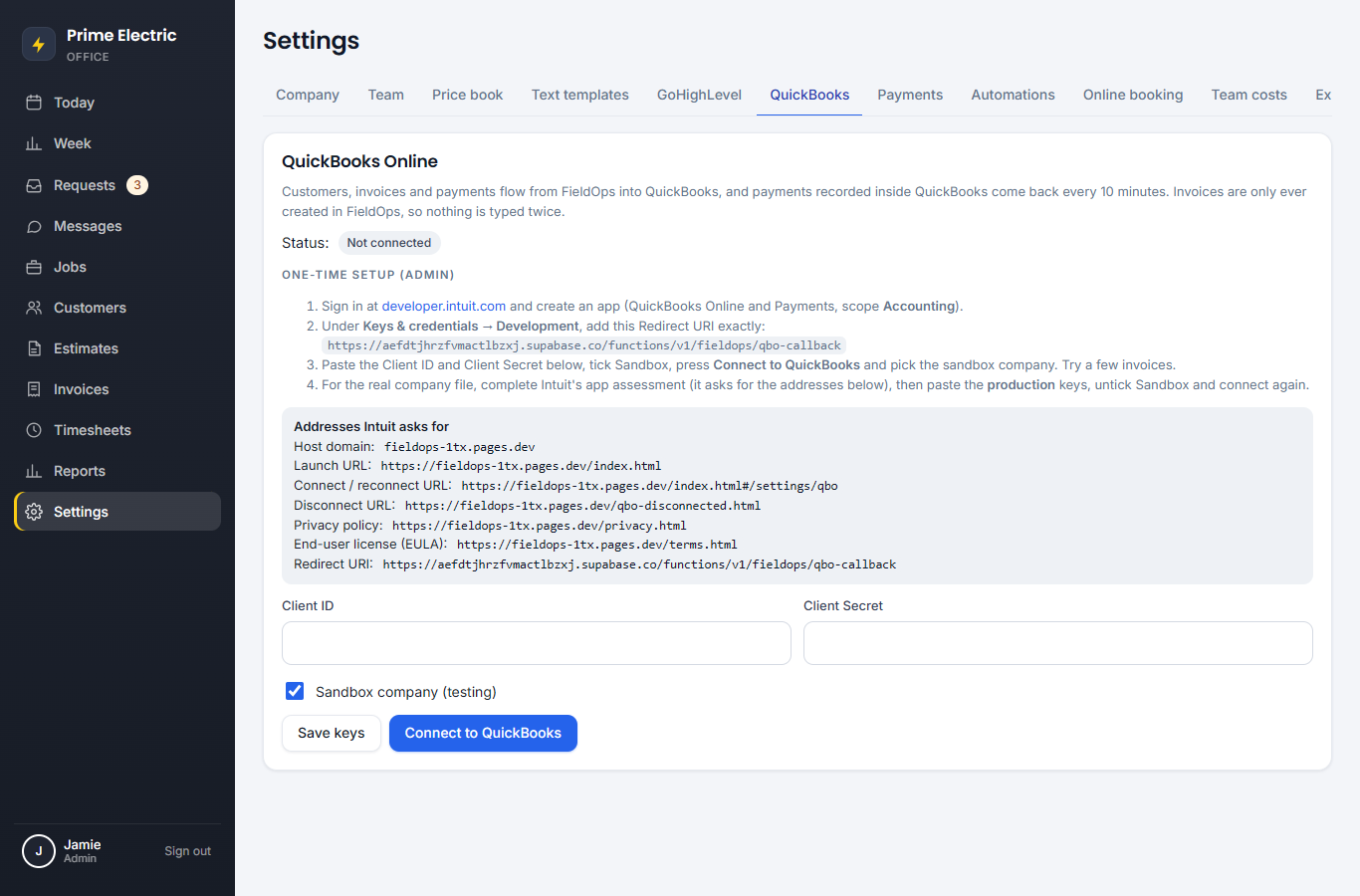Click the Requests inbox icon
This screenshot has height=896, width=1360.
34,185
